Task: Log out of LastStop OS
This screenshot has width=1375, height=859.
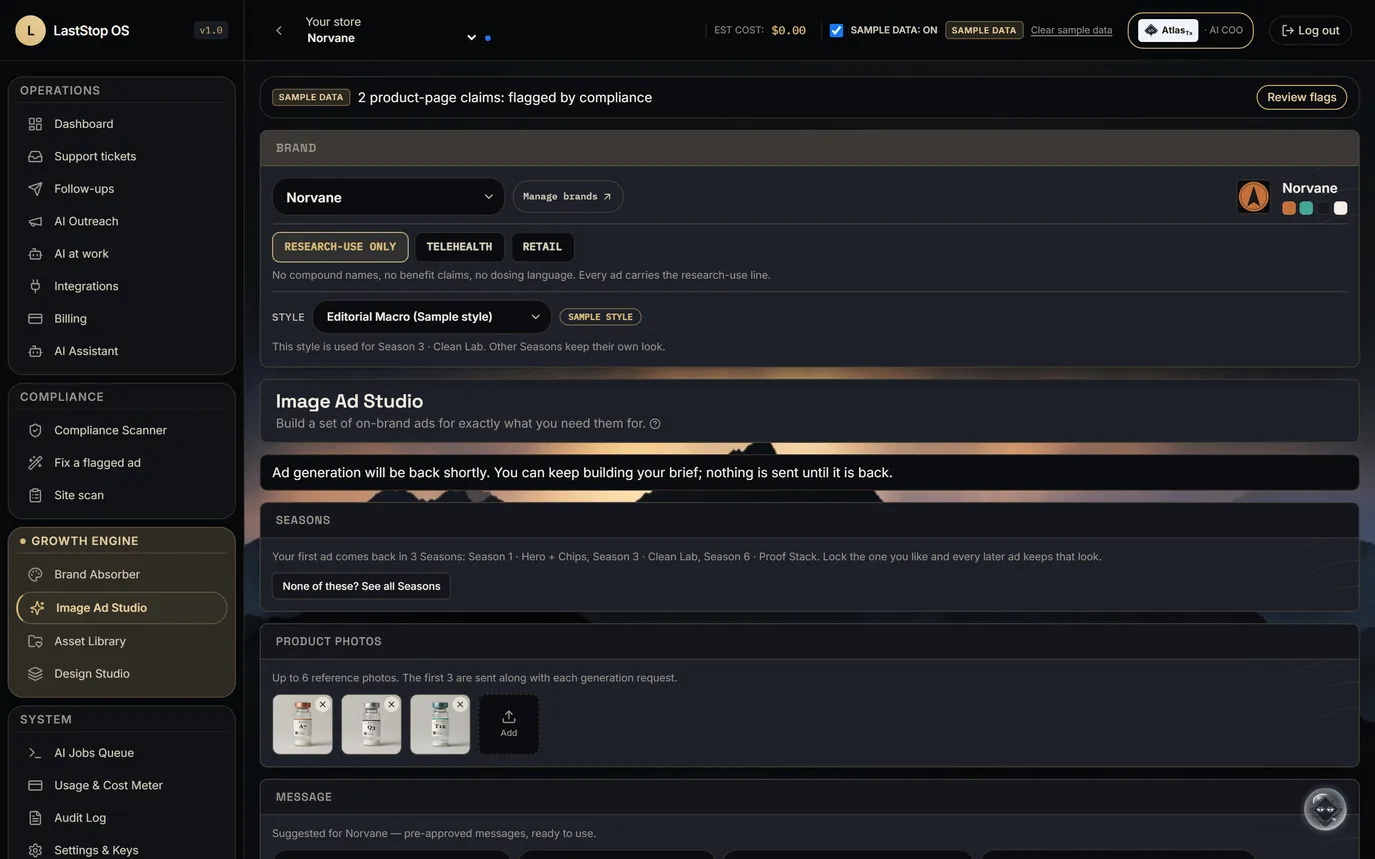Action: (1310, 30)
